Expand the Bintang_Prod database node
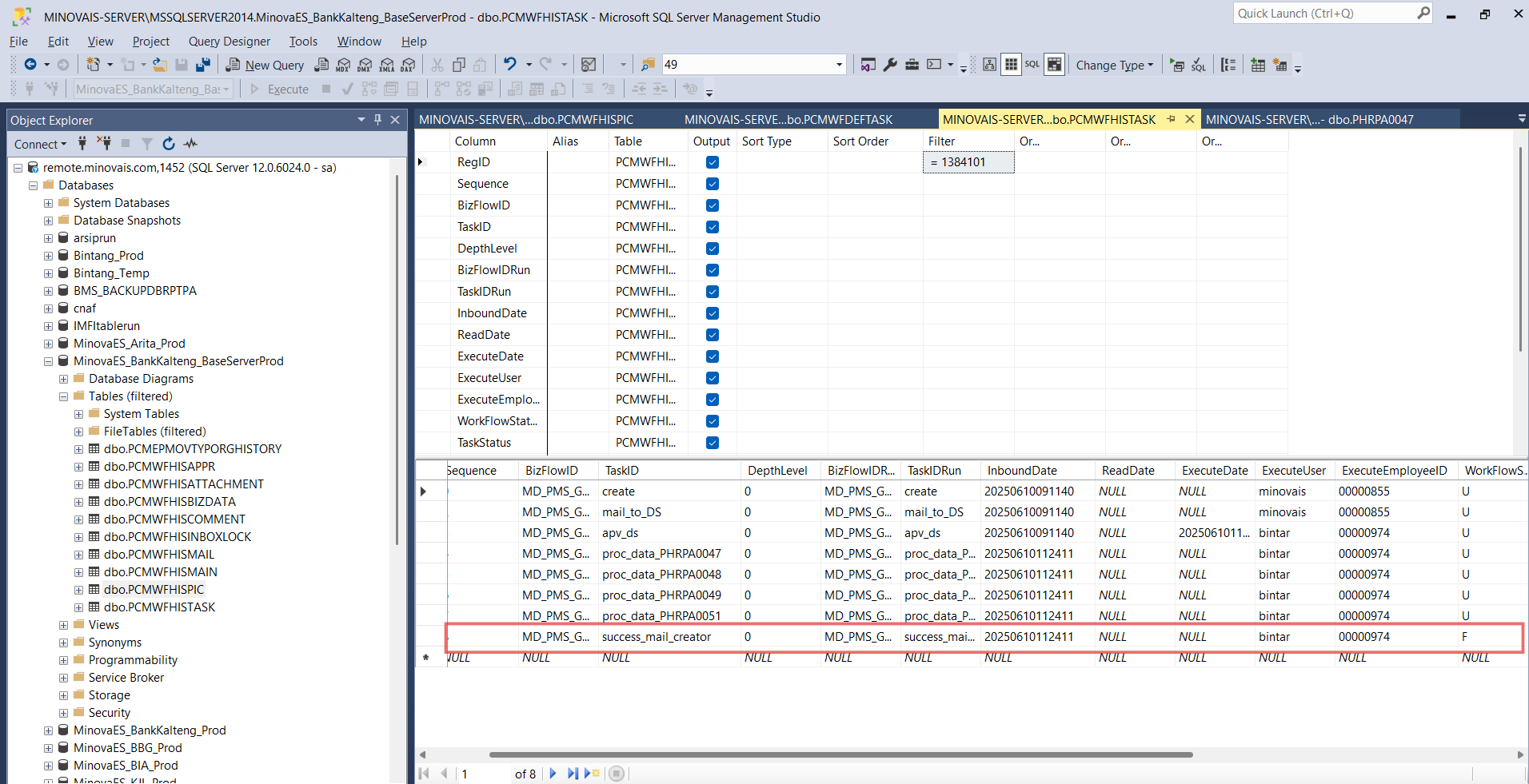Image resolution: width=1529 pixels, height=784 pixels. [48, 256]
